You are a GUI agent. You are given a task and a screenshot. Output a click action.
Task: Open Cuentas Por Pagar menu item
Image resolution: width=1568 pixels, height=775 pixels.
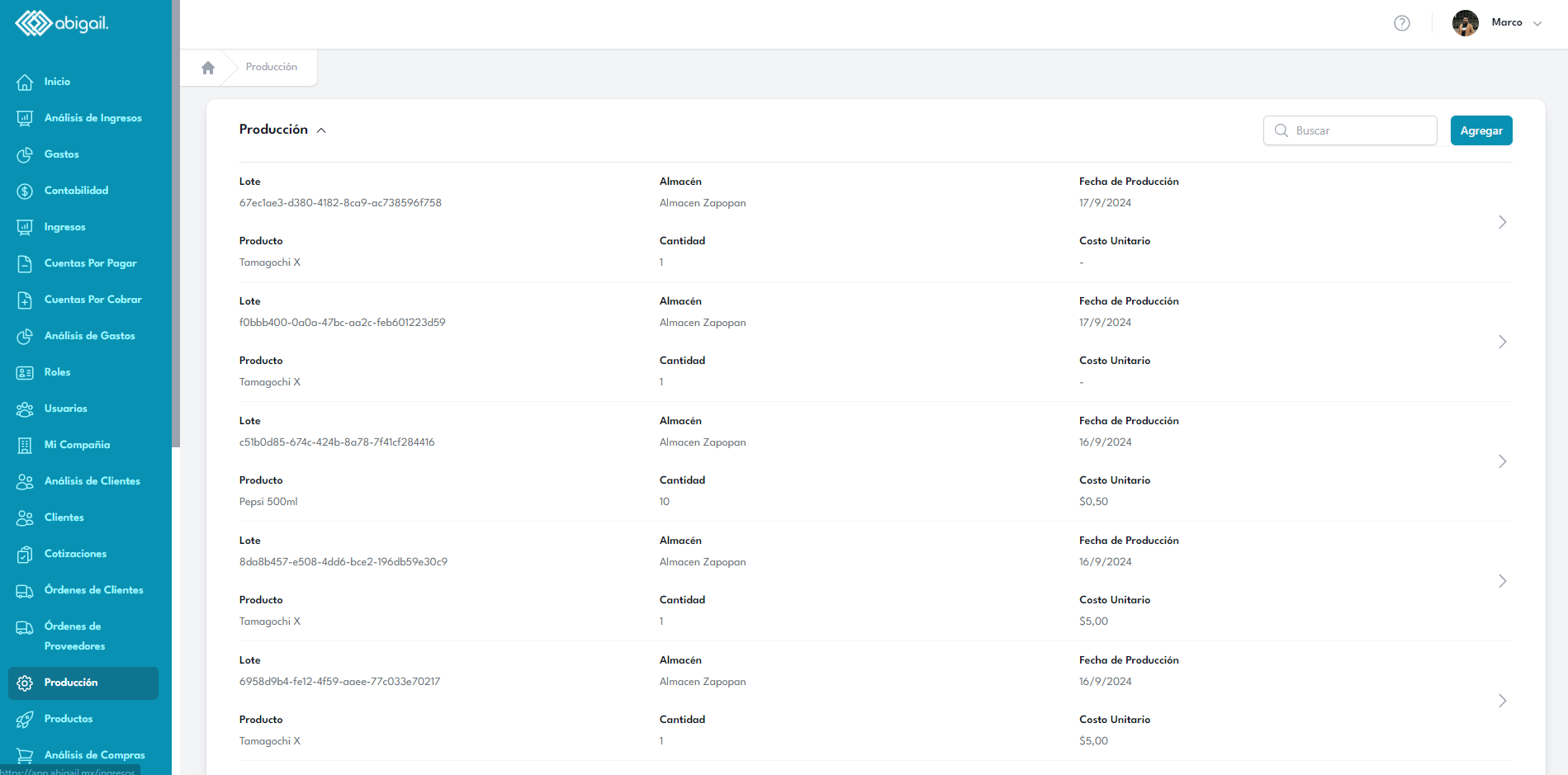click(90, 263)
